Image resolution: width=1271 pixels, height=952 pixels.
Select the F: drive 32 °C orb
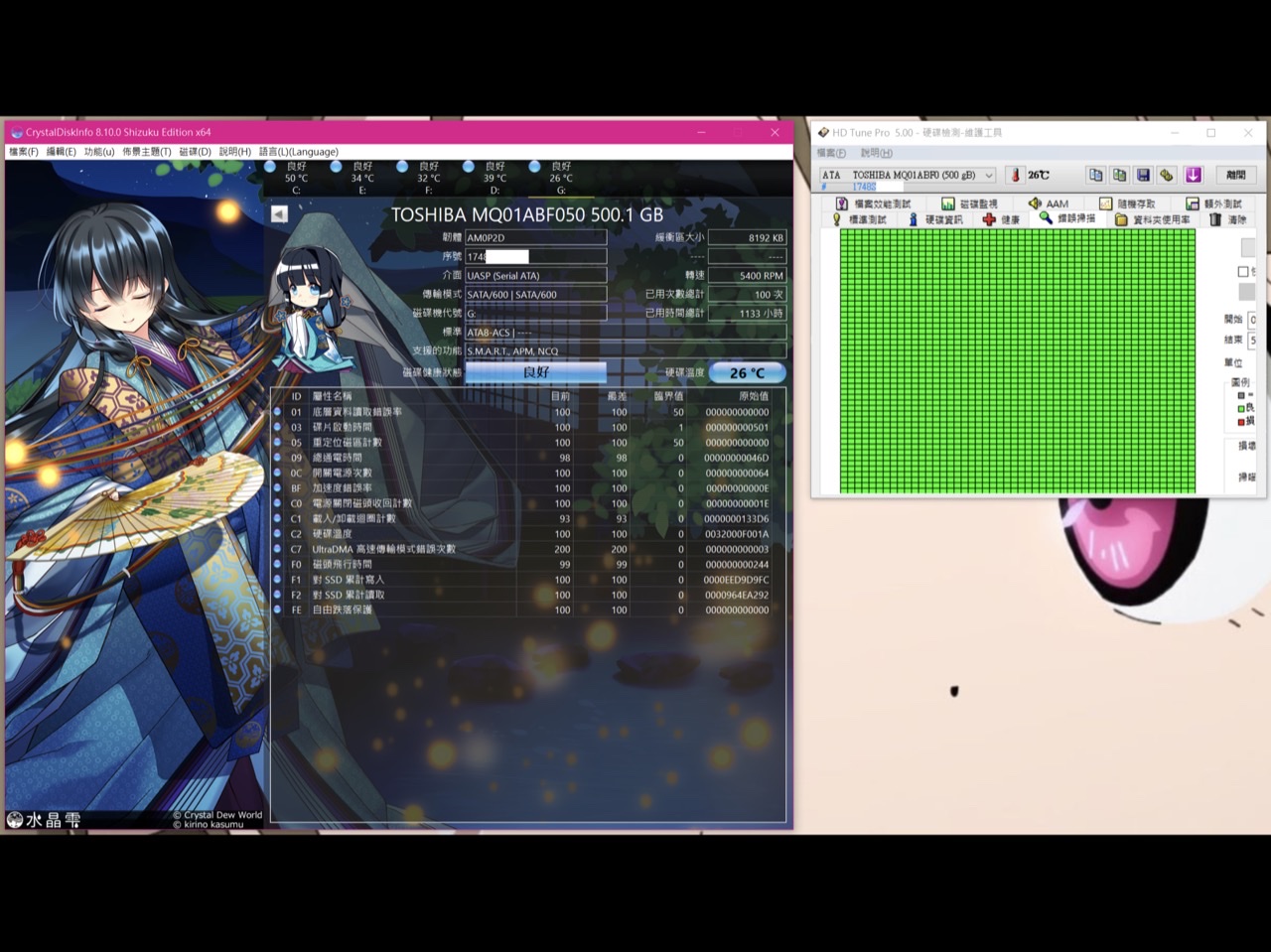point(402,167)
